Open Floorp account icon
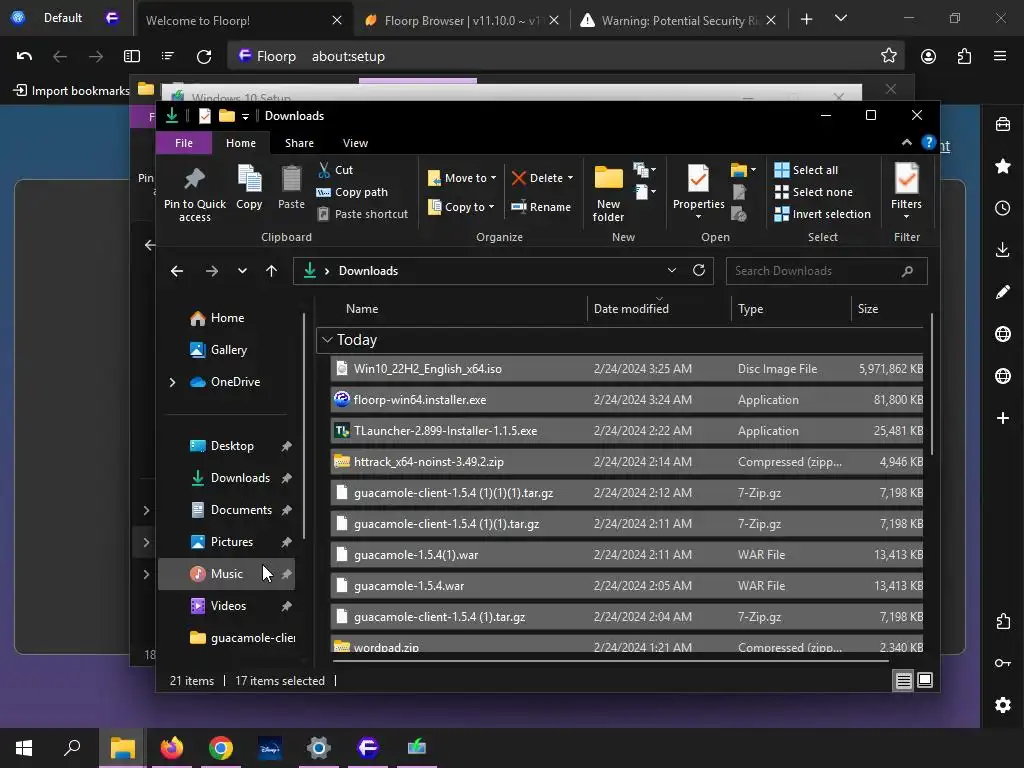Viewport: 1024px width, 768px height. point(928,56)
